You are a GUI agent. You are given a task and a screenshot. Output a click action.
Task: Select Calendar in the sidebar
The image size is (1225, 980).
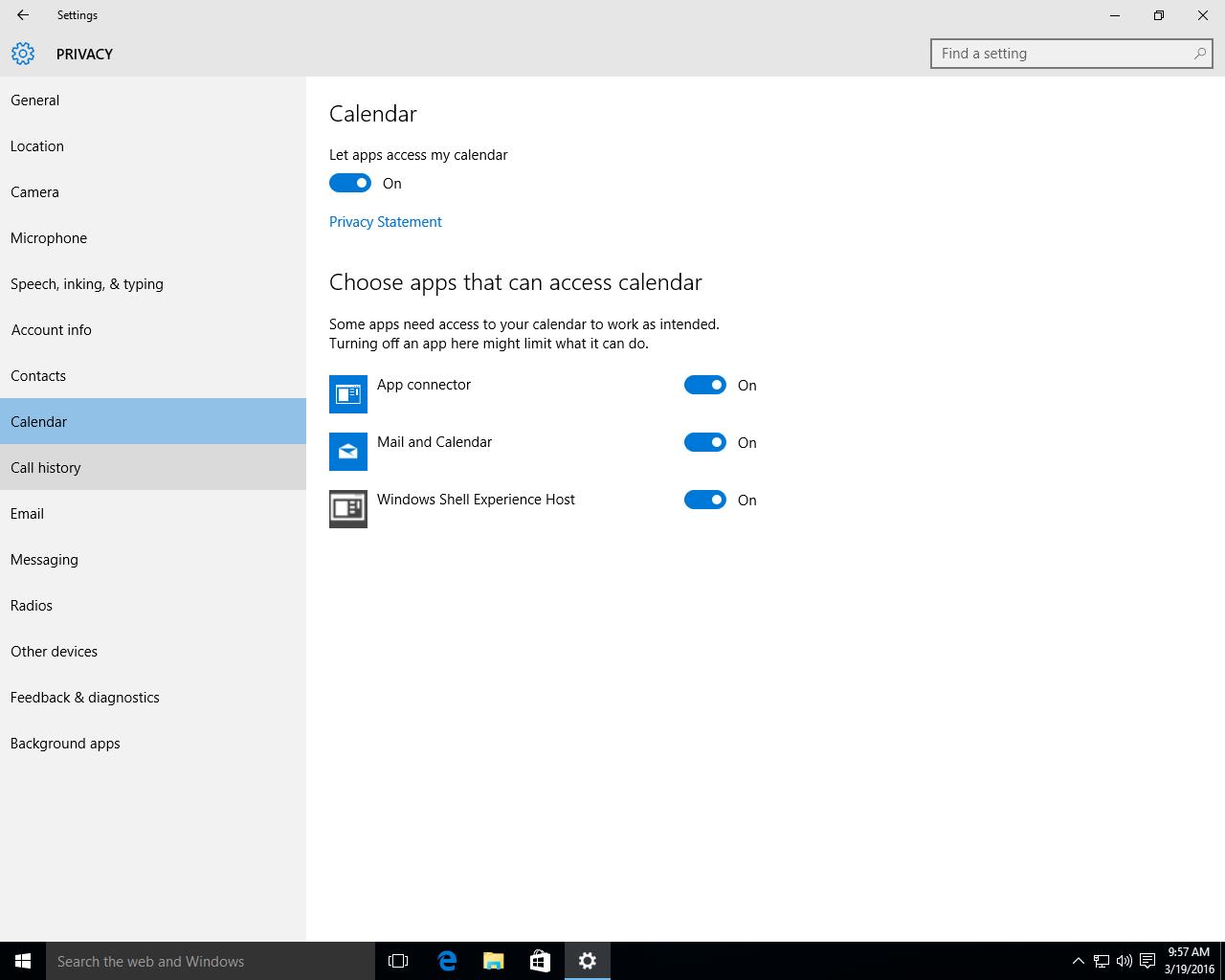point(153,421)
